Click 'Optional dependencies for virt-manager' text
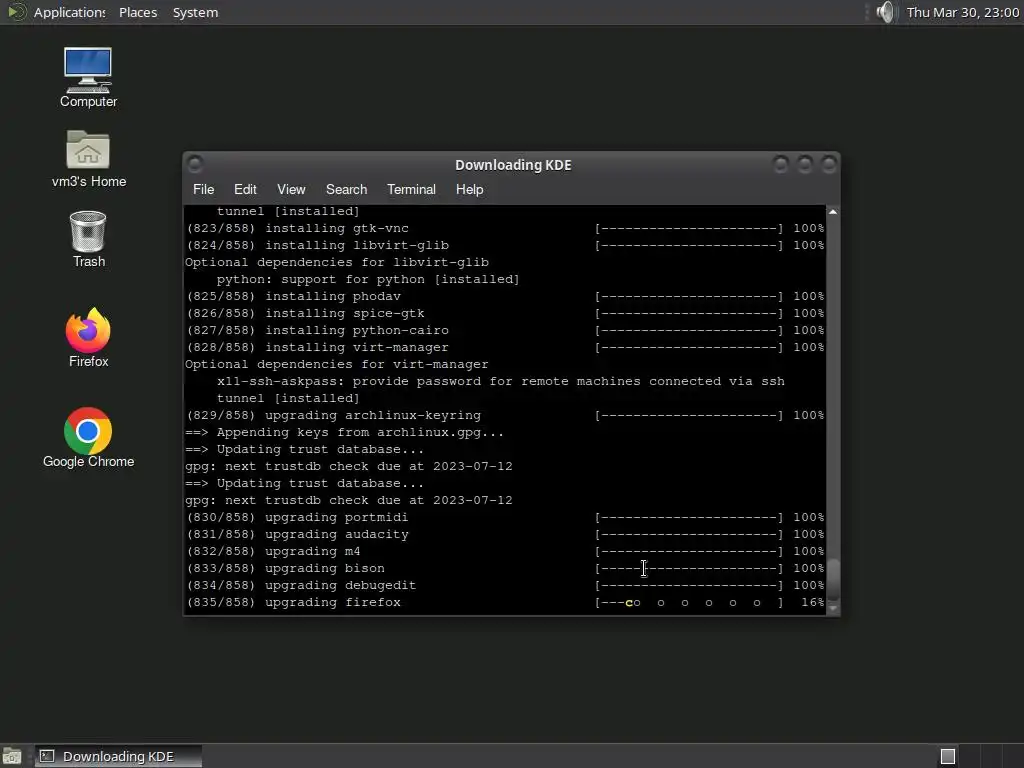This screenshot has height=768, width=1024. (x=336, y=364)
